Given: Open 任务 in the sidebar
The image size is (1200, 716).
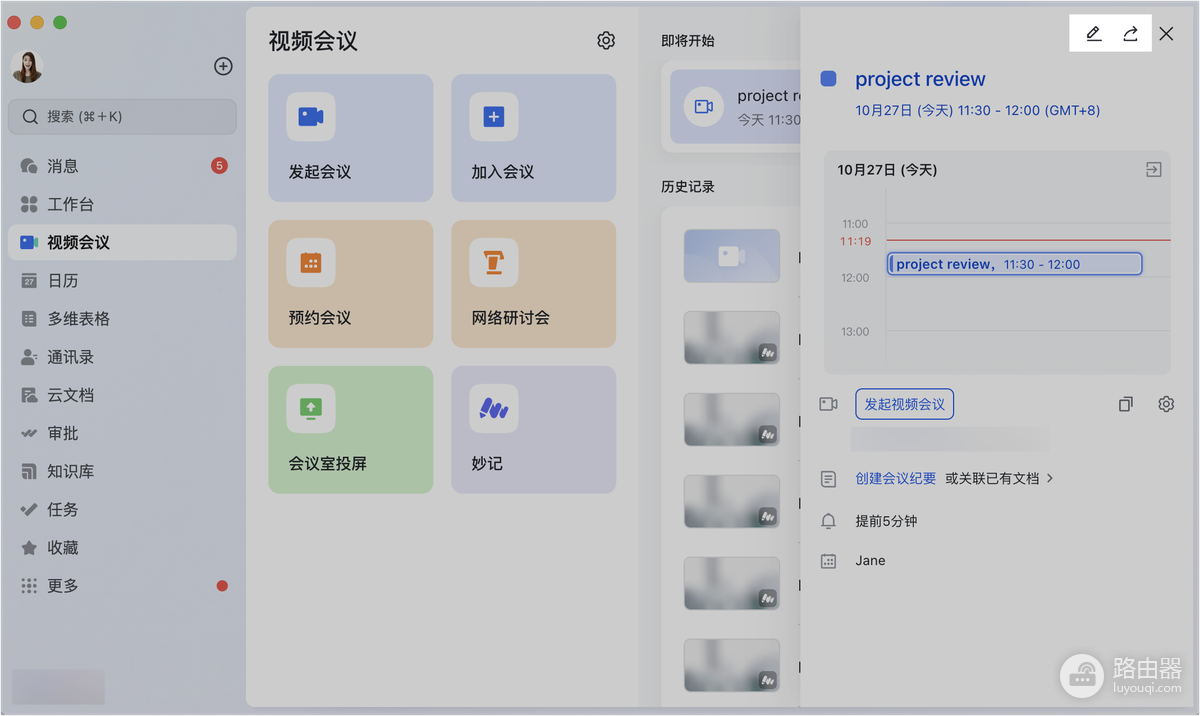Looking at the screenshot, I should (122, 509).
